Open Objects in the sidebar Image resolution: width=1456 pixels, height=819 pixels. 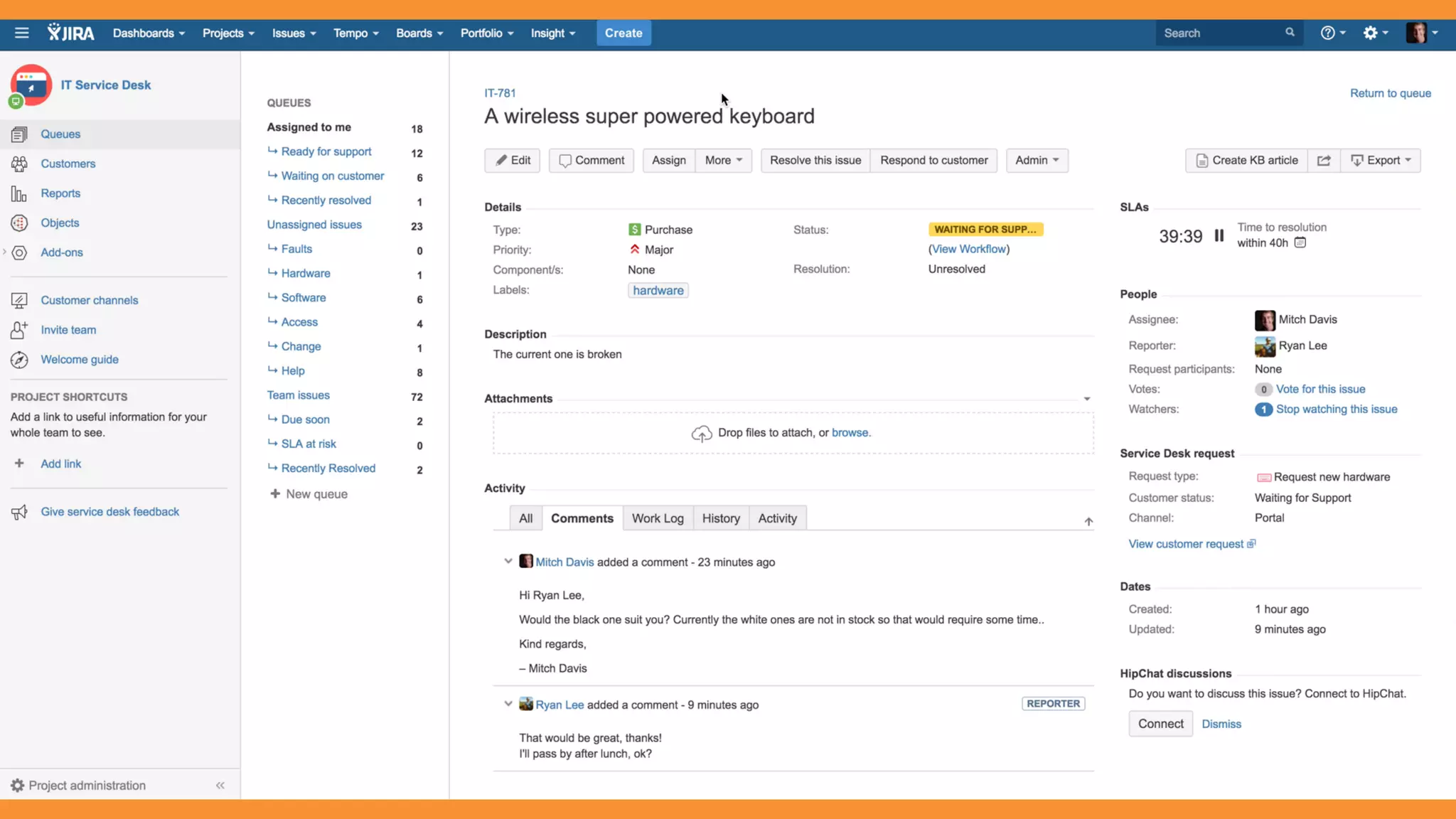[60, 223]
